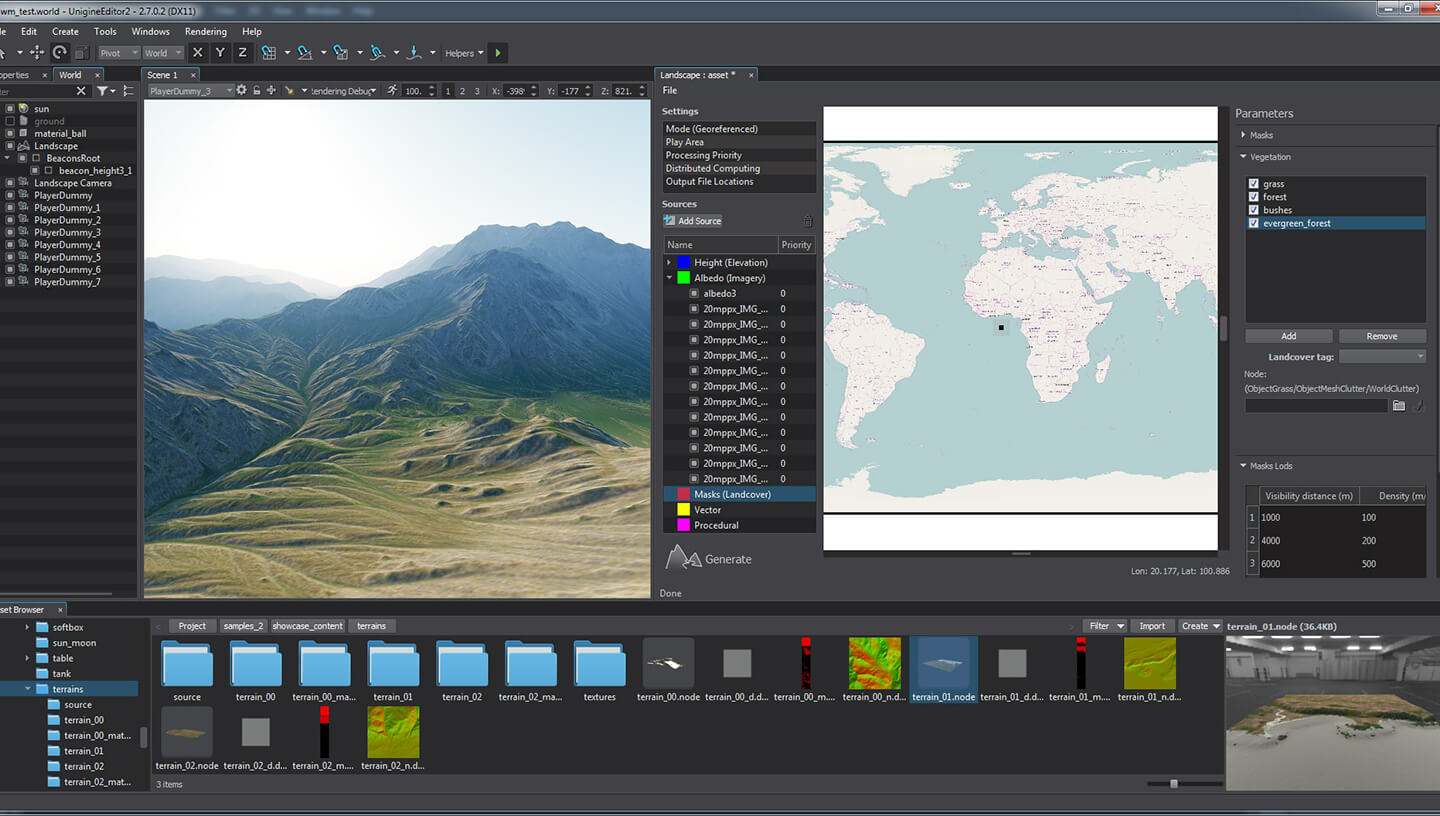The image size is (1440, 816).
Task: Toggle the X axis constraint
Action: click(197, 53)
